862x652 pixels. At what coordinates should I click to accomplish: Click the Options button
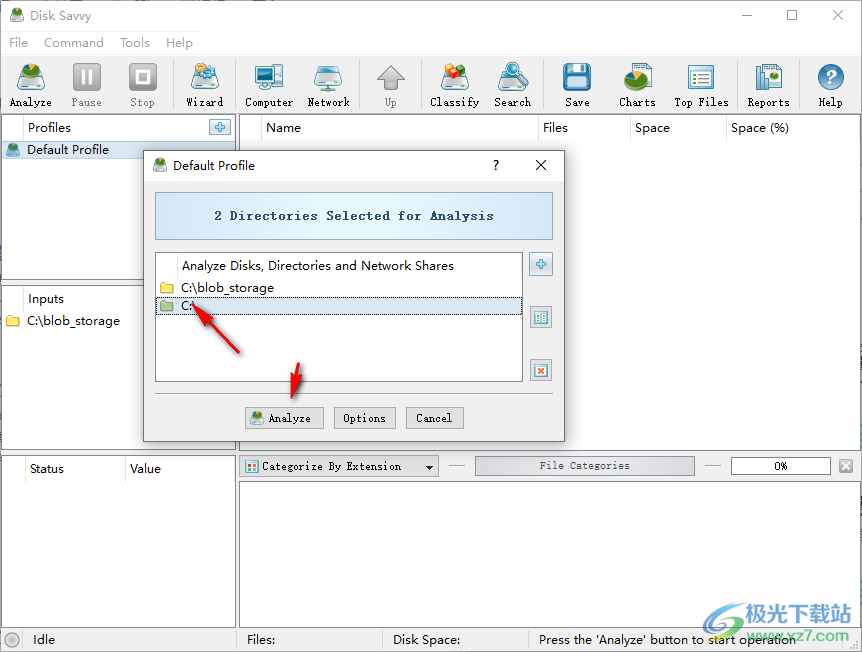point(364,418)
